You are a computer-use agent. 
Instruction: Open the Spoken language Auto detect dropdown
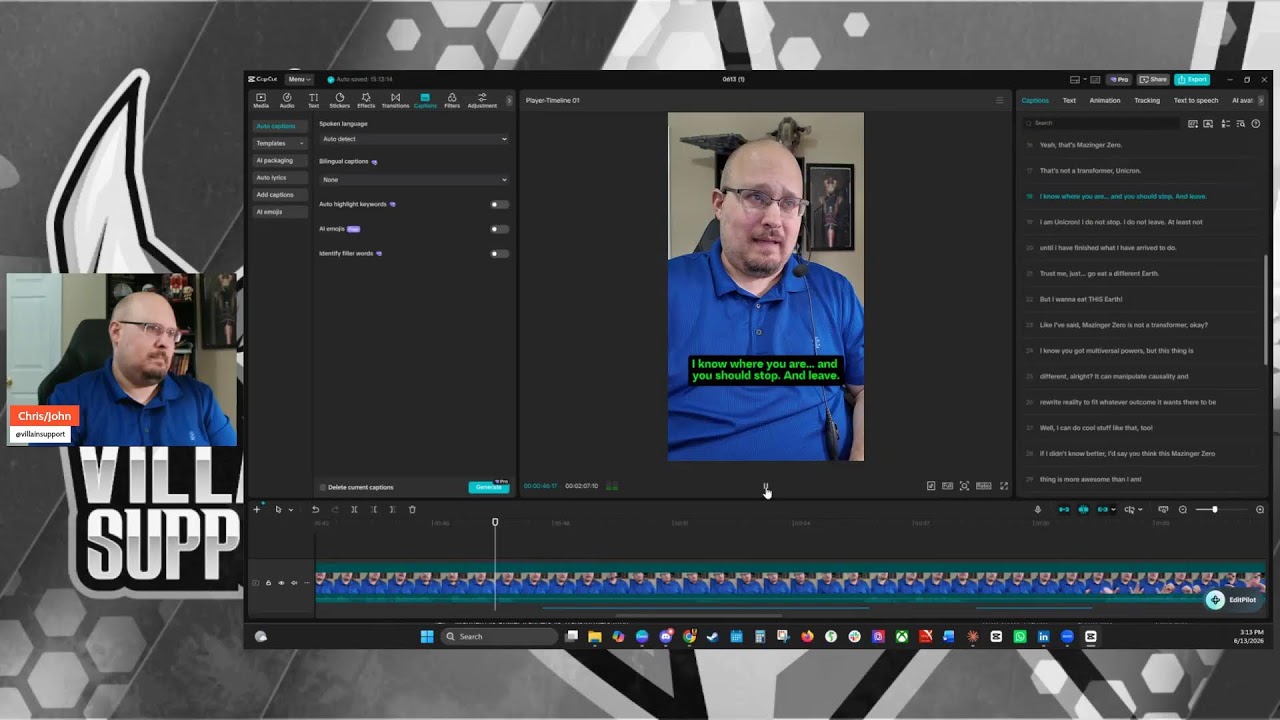(x=414, y=139)
